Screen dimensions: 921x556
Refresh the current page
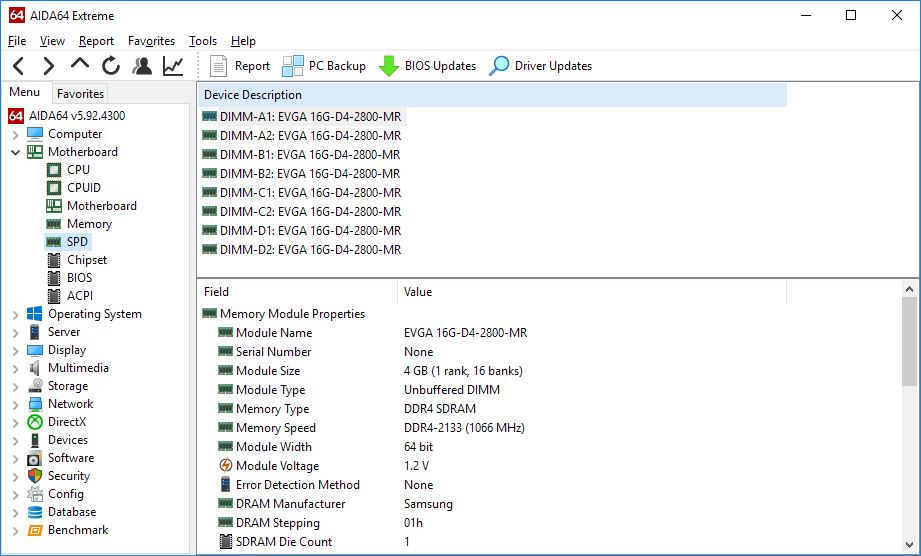coord(110,66)
